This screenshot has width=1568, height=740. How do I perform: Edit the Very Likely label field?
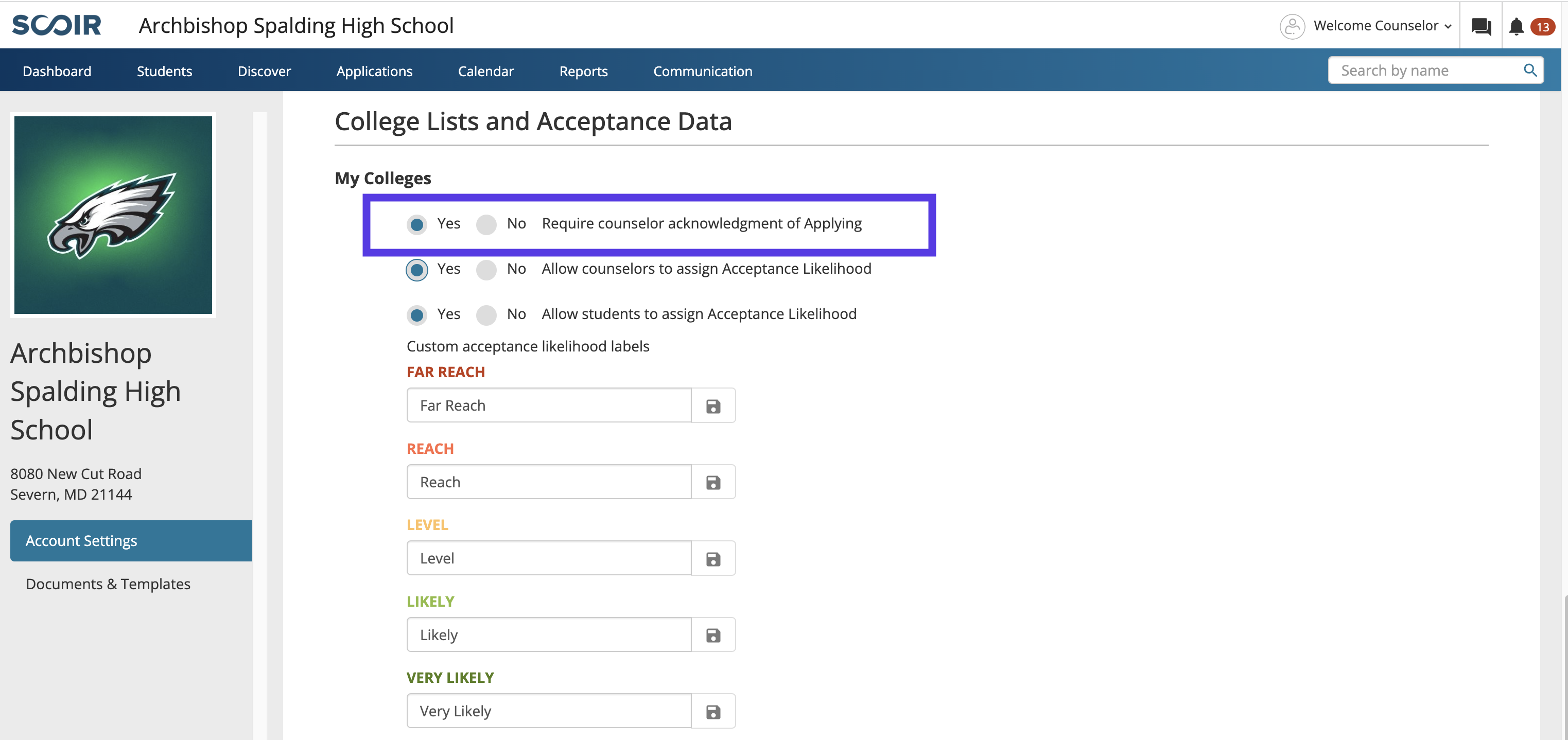pos(549,711)
